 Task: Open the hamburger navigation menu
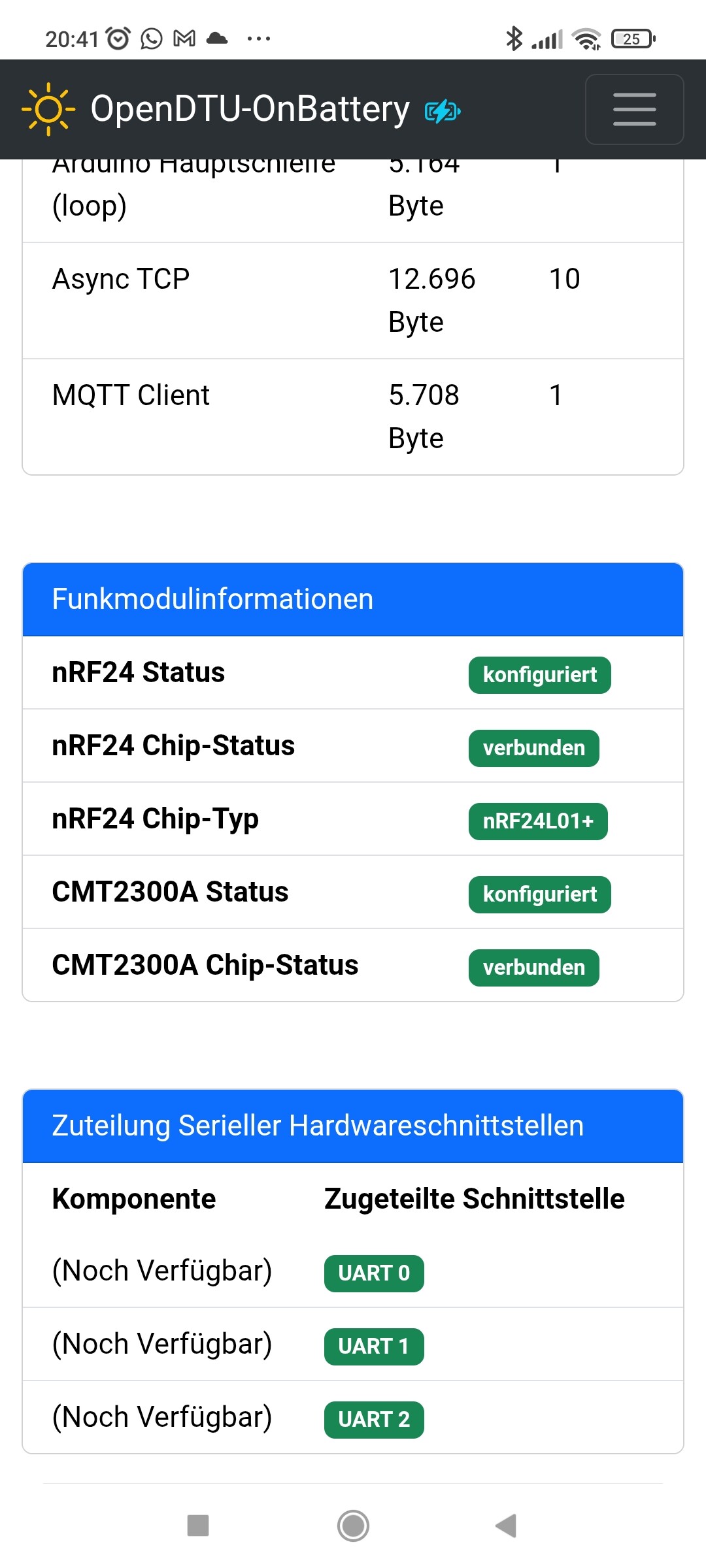pos(634,109)
